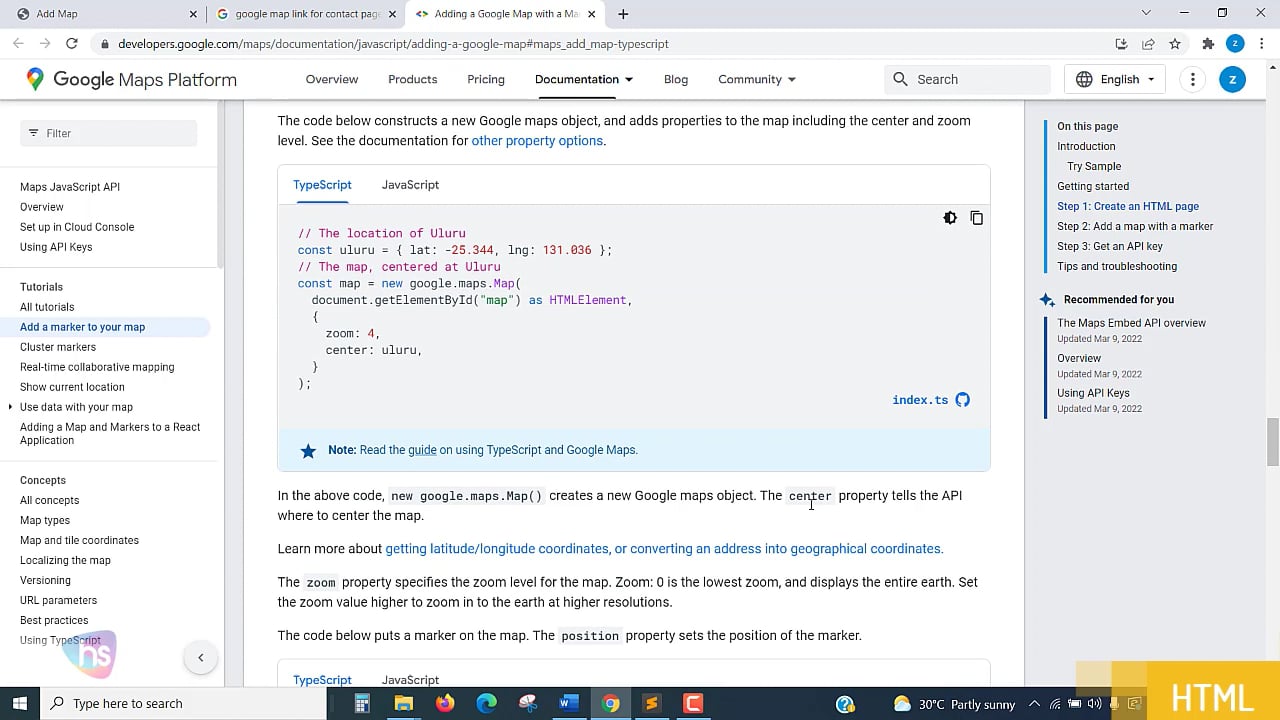Screen dimensions: 1280x720
Task: Switch to the JavaScript code tab
Action: click(x=410, y=185)
